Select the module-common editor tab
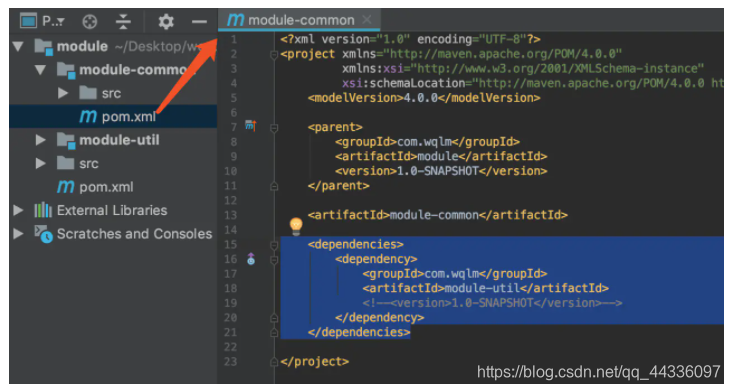This screenshot has width=731, height=391. (299, 20)
